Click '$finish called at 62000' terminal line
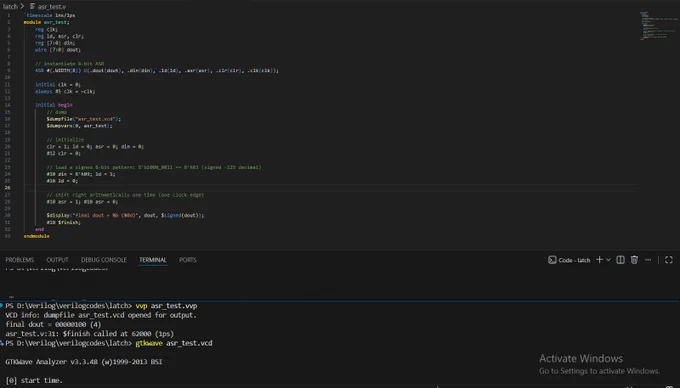The image size is (680, 388). pyautogui.click(x=89, y=334)
